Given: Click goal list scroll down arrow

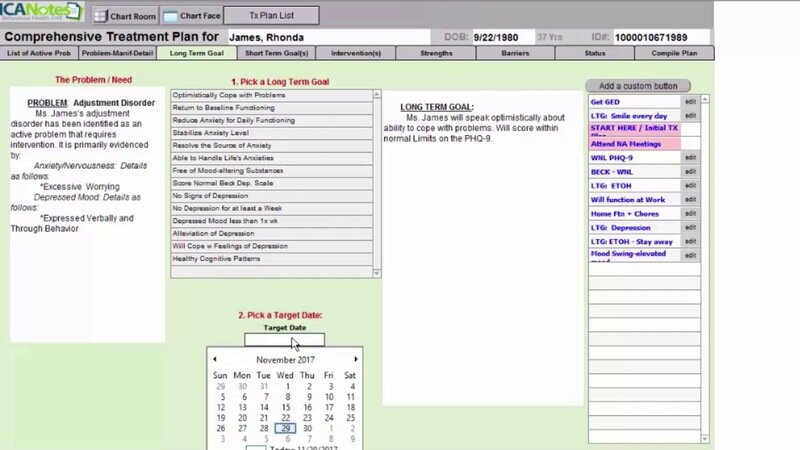Looking at the screenshot, I should click(x=377, y=274).
